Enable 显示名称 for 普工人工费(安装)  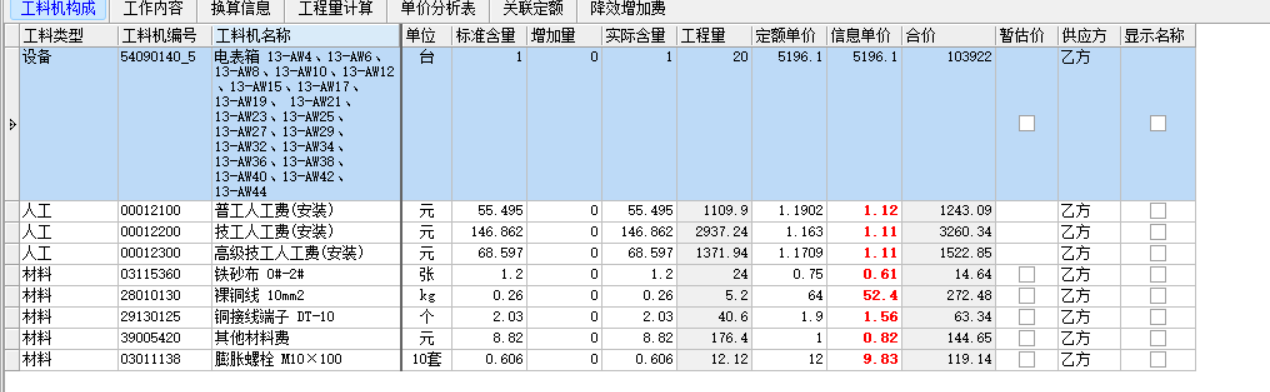[1157, 211]
